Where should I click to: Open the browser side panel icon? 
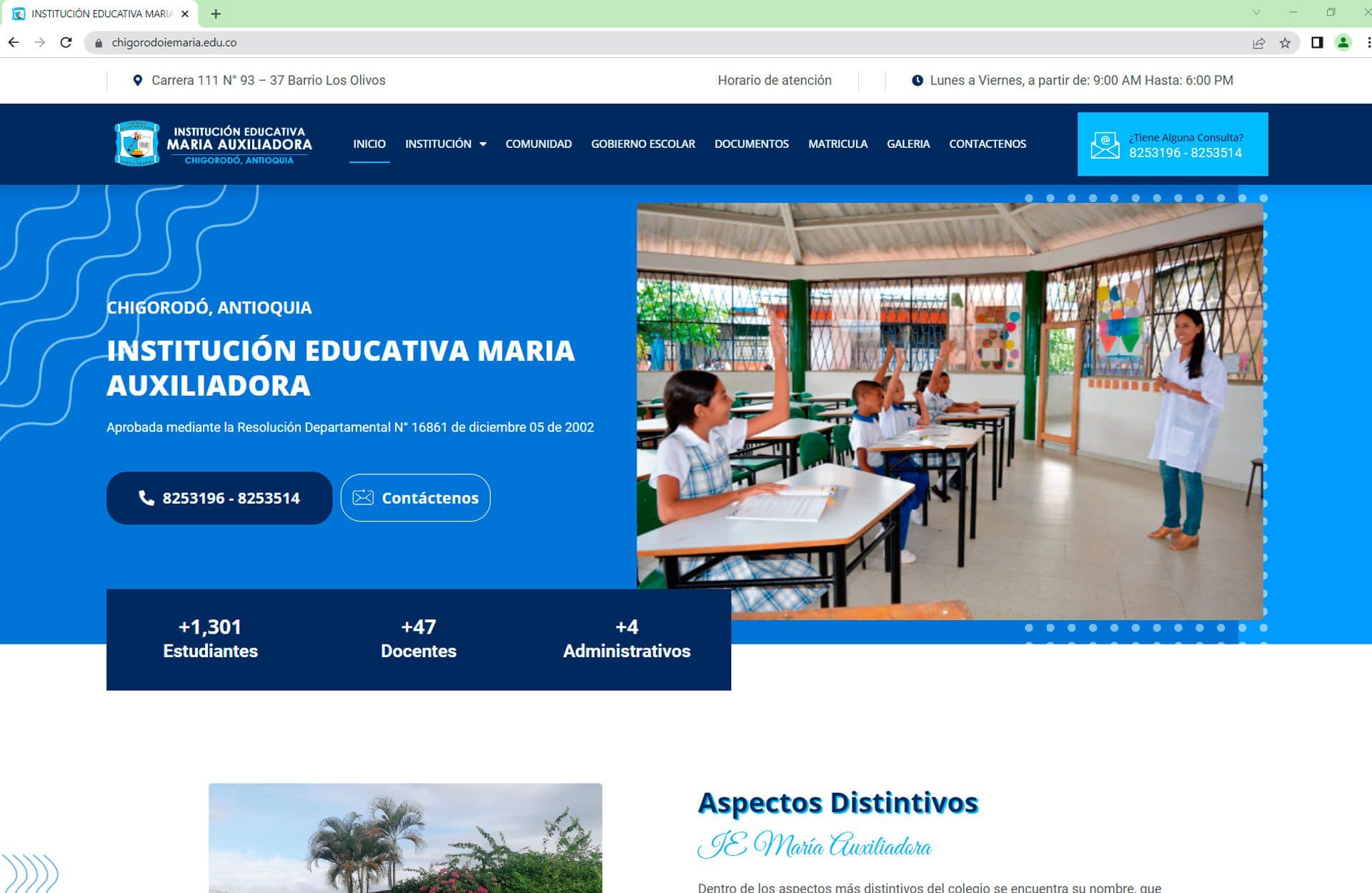1317,43
